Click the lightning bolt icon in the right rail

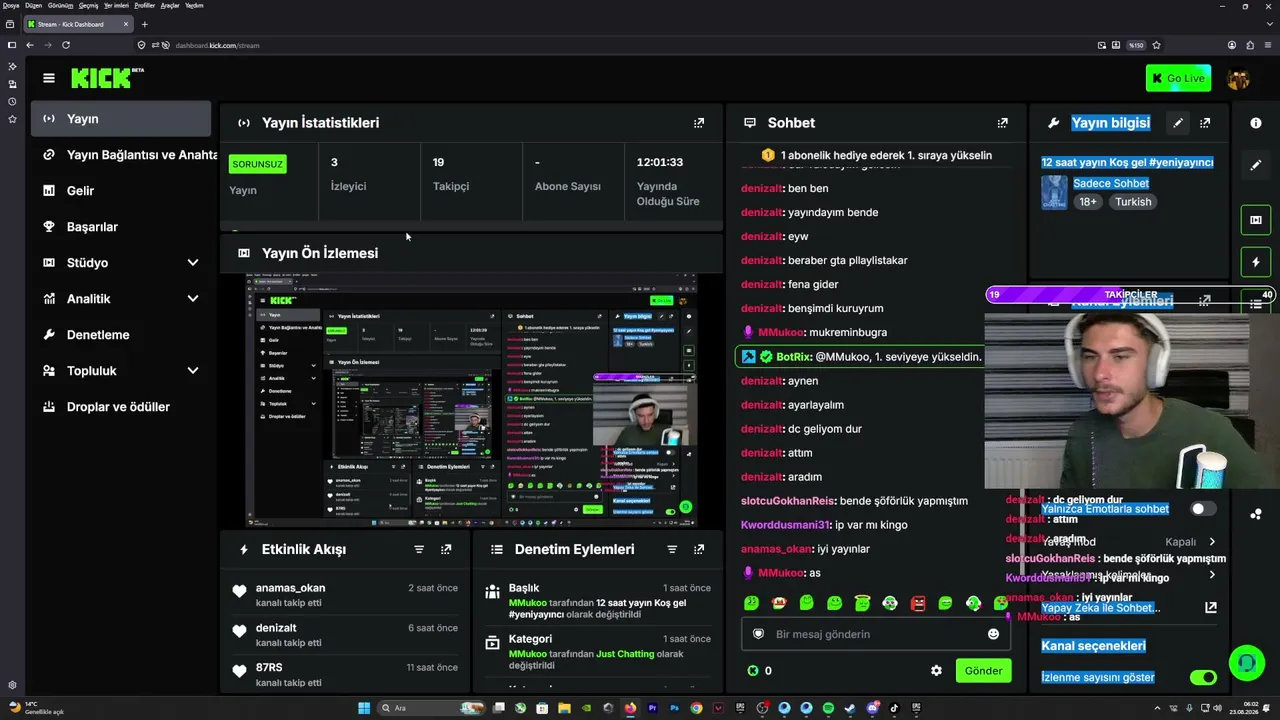[x=1256, y=262]
